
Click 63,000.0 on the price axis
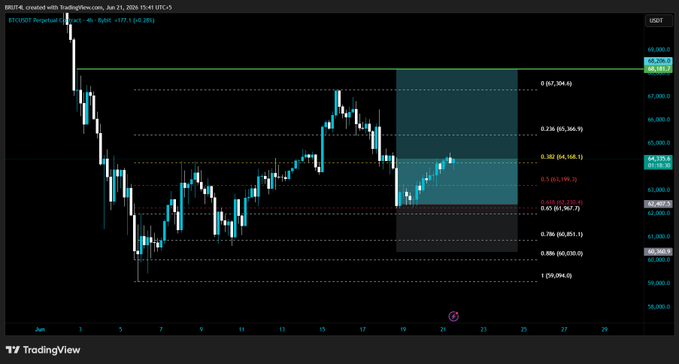coord(659,190)
